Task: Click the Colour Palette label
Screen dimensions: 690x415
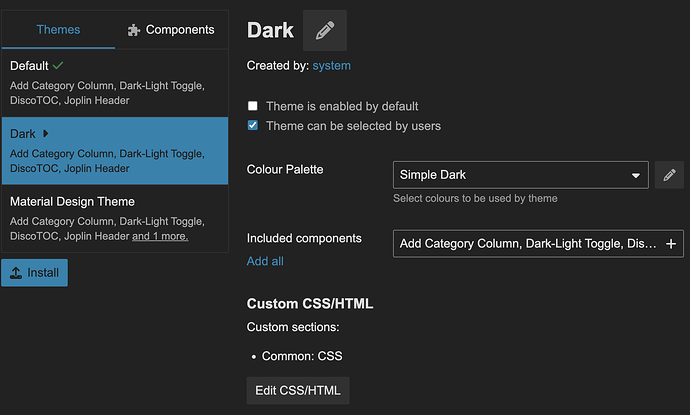Action: 285,169
